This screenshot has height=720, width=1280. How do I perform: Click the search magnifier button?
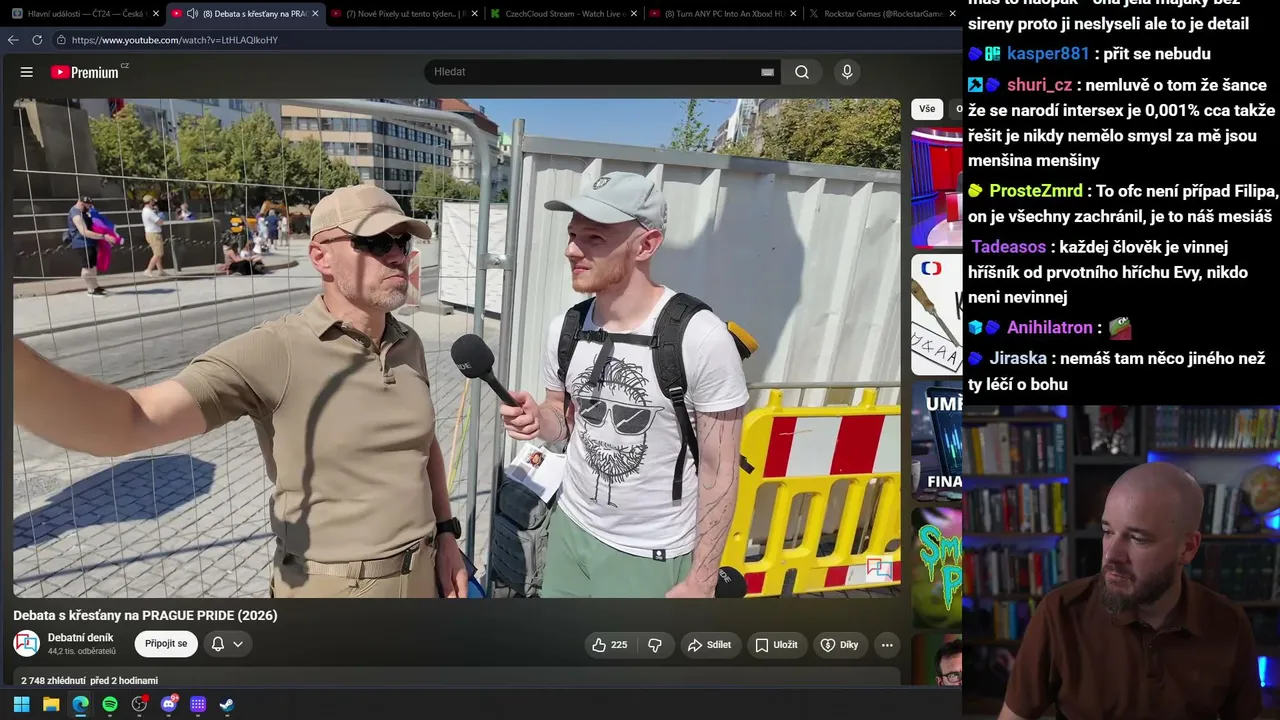(x=802, y=72)
